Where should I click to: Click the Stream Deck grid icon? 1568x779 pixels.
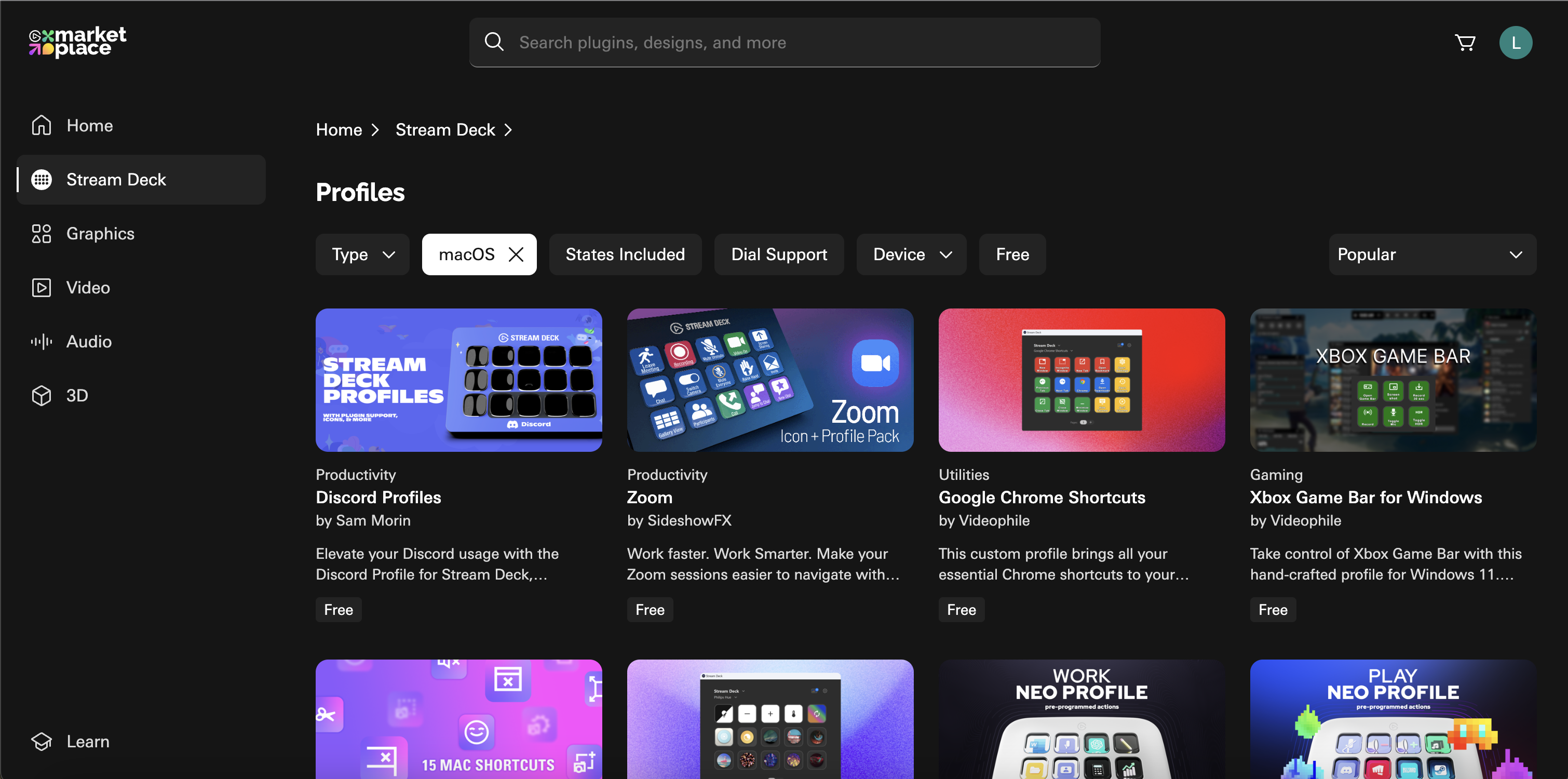click(42, 179)
